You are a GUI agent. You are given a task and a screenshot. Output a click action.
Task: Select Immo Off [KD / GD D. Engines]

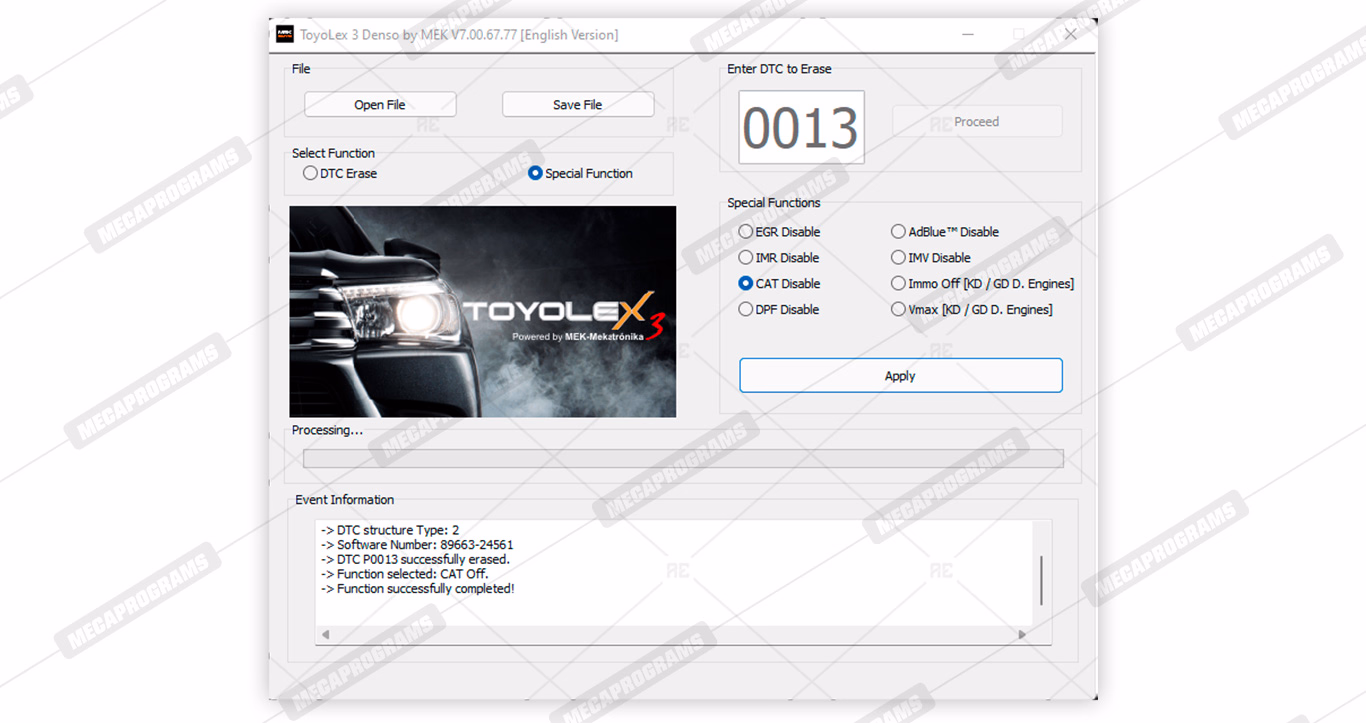[x=983, y=284]
